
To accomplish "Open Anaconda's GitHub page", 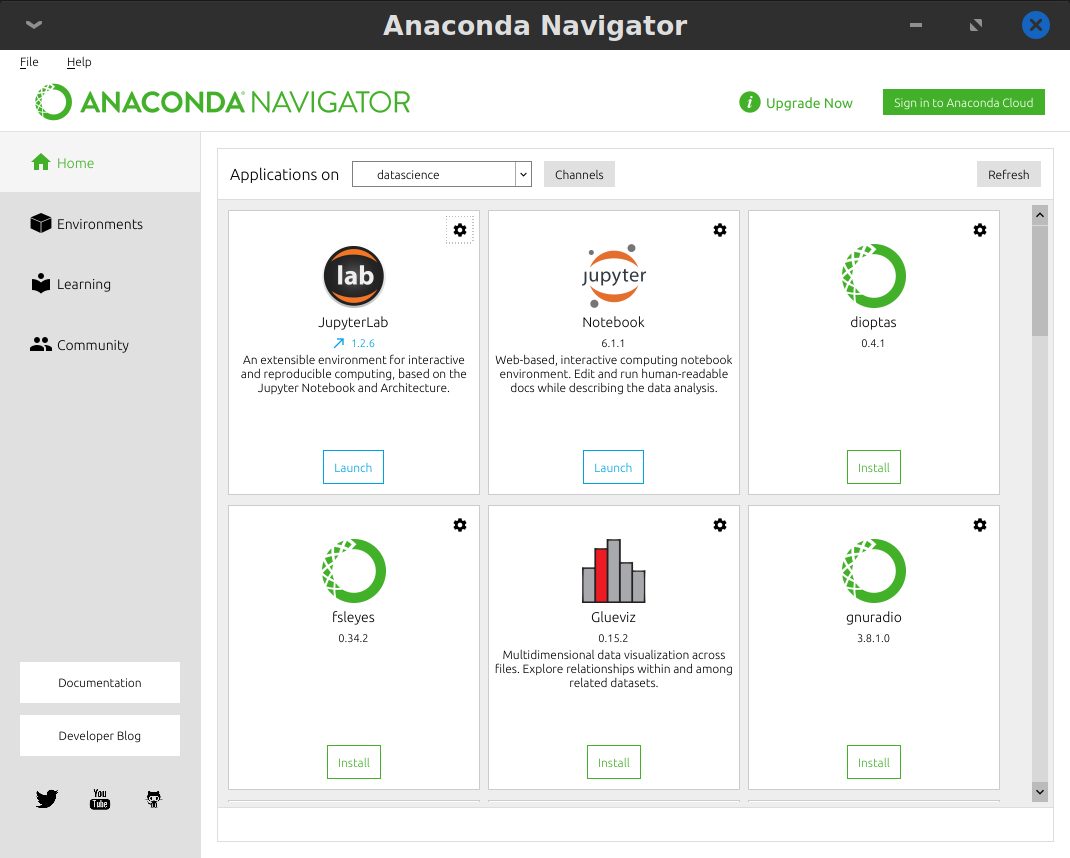I will [x=153, y=799].
